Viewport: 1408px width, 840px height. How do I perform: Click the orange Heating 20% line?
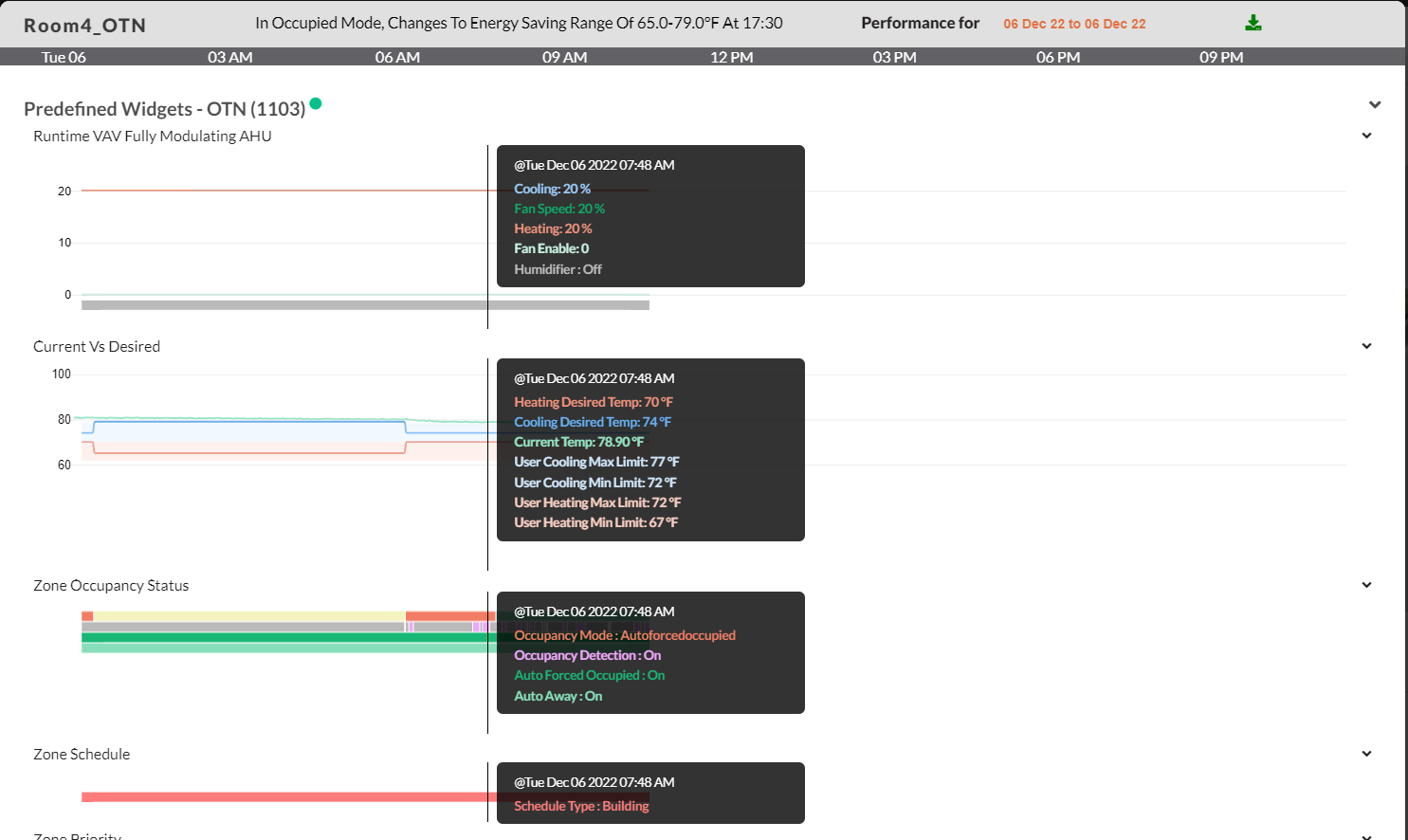click(x=284, y=191)
